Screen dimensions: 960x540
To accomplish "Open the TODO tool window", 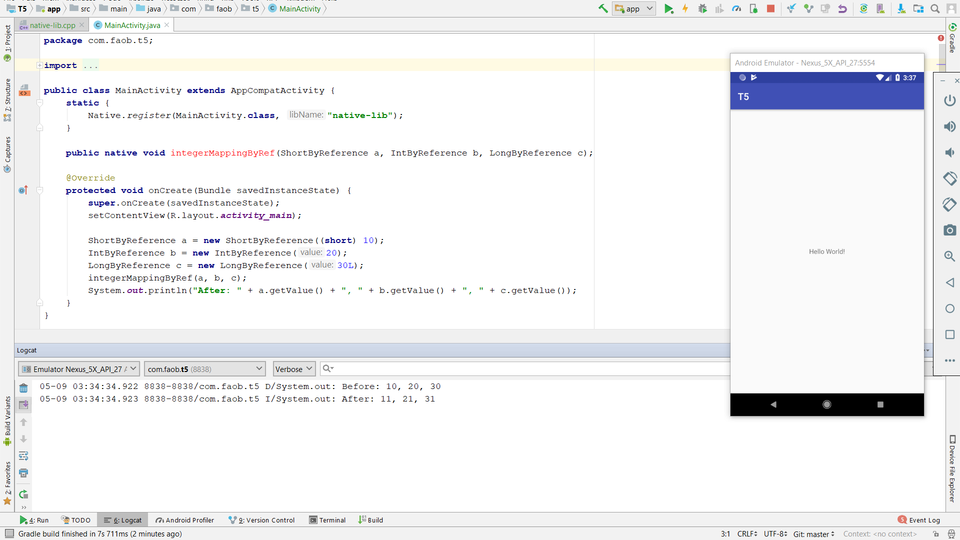I will [76, 520].
